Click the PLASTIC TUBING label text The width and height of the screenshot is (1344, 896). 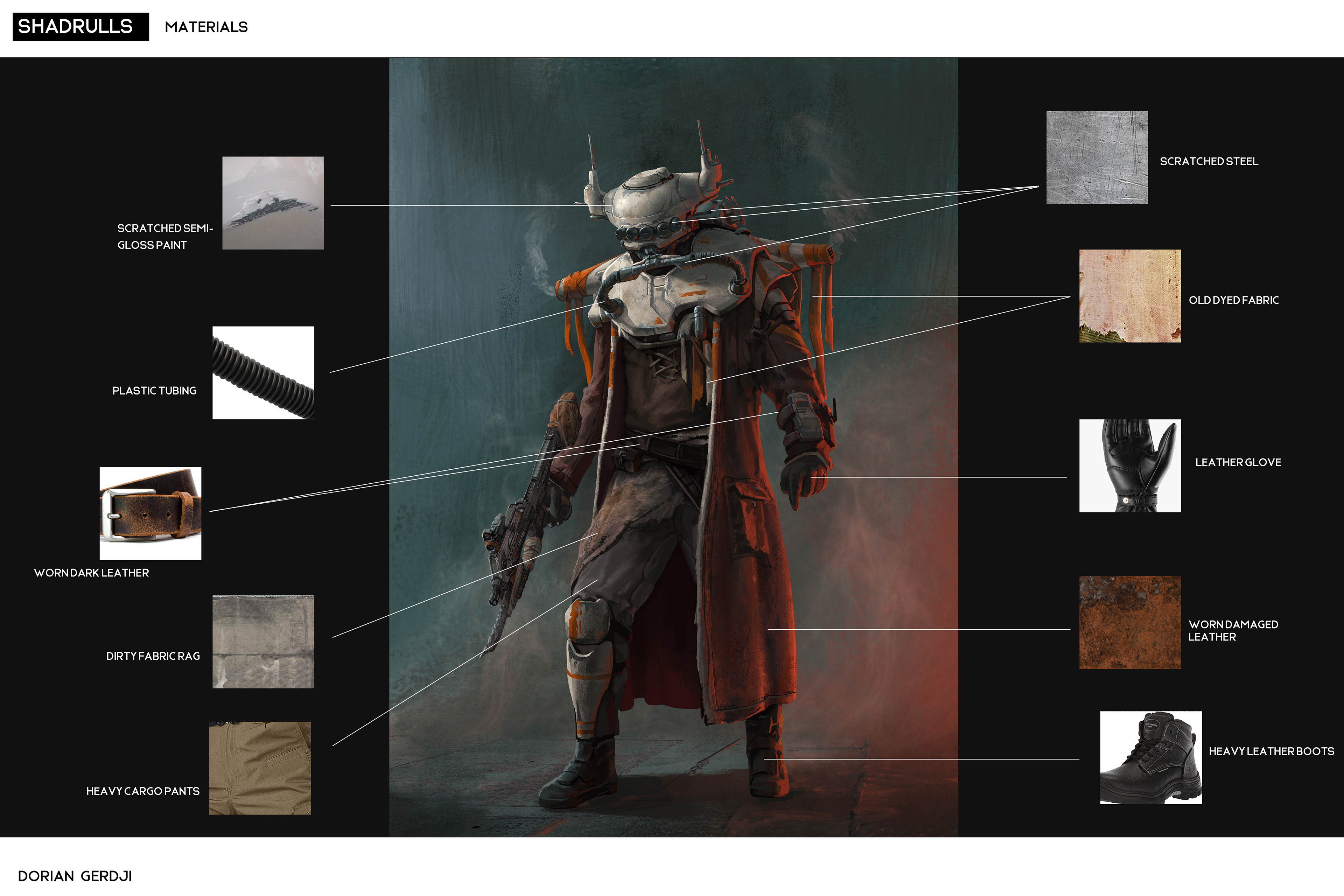pyautogui.click(x=154, y=391)
